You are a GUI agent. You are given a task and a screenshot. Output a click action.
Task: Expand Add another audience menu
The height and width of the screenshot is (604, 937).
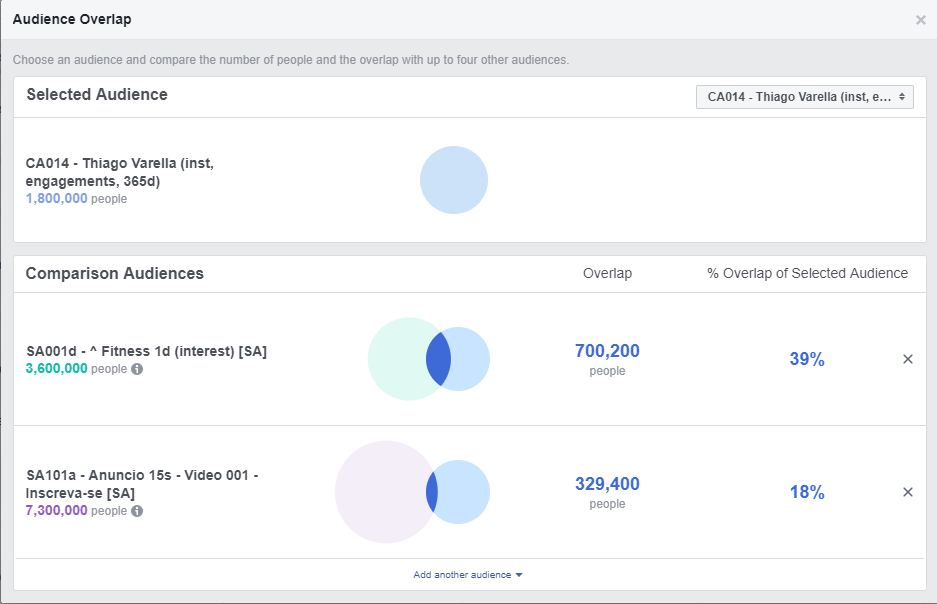tap(468, 575)
